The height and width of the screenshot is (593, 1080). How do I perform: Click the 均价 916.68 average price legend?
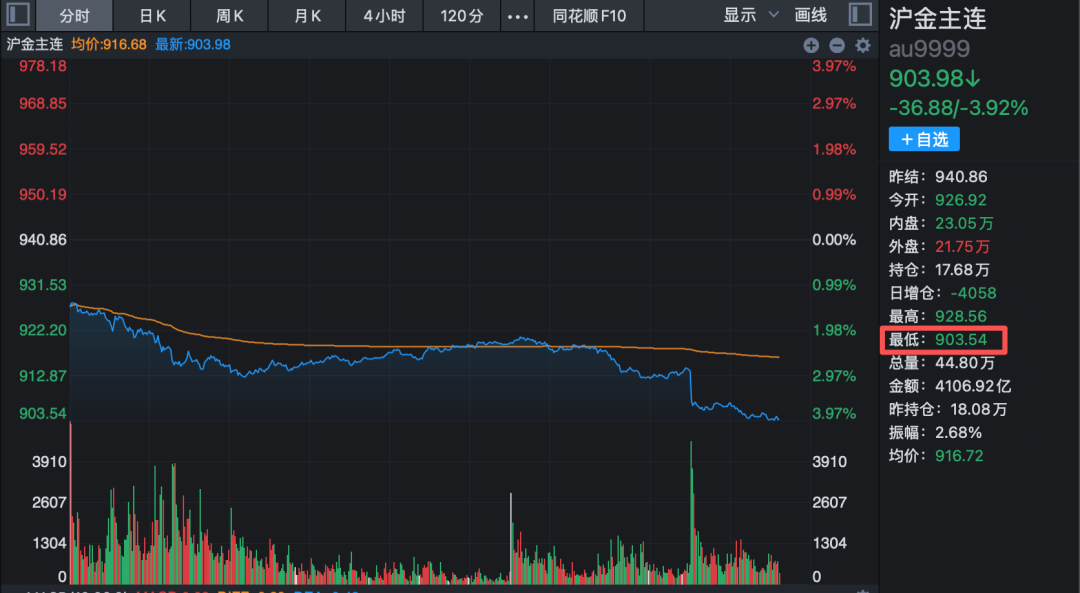109,45
